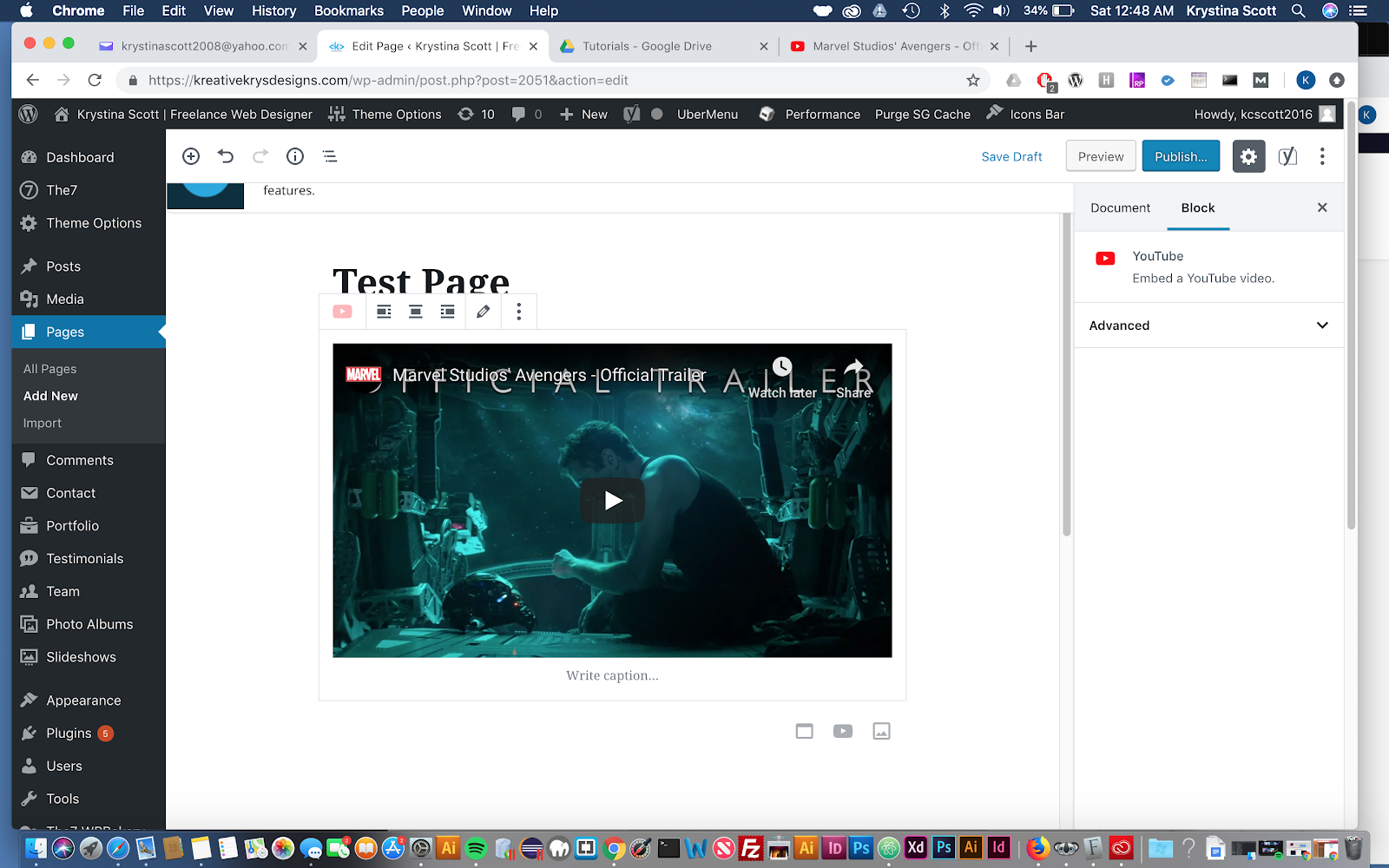Bookmark this page with the star icon
The height and width of the screenshot is (868, 1389).
tap(973, 80)
